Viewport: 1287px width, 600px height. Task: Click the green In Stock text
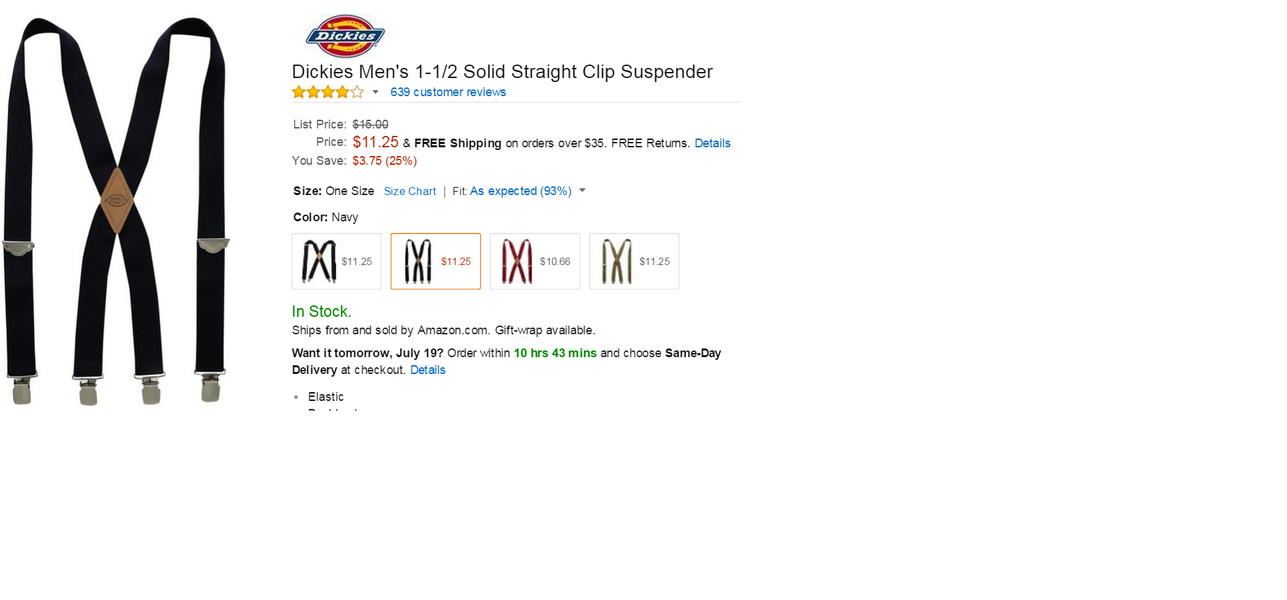coord(321,311)
